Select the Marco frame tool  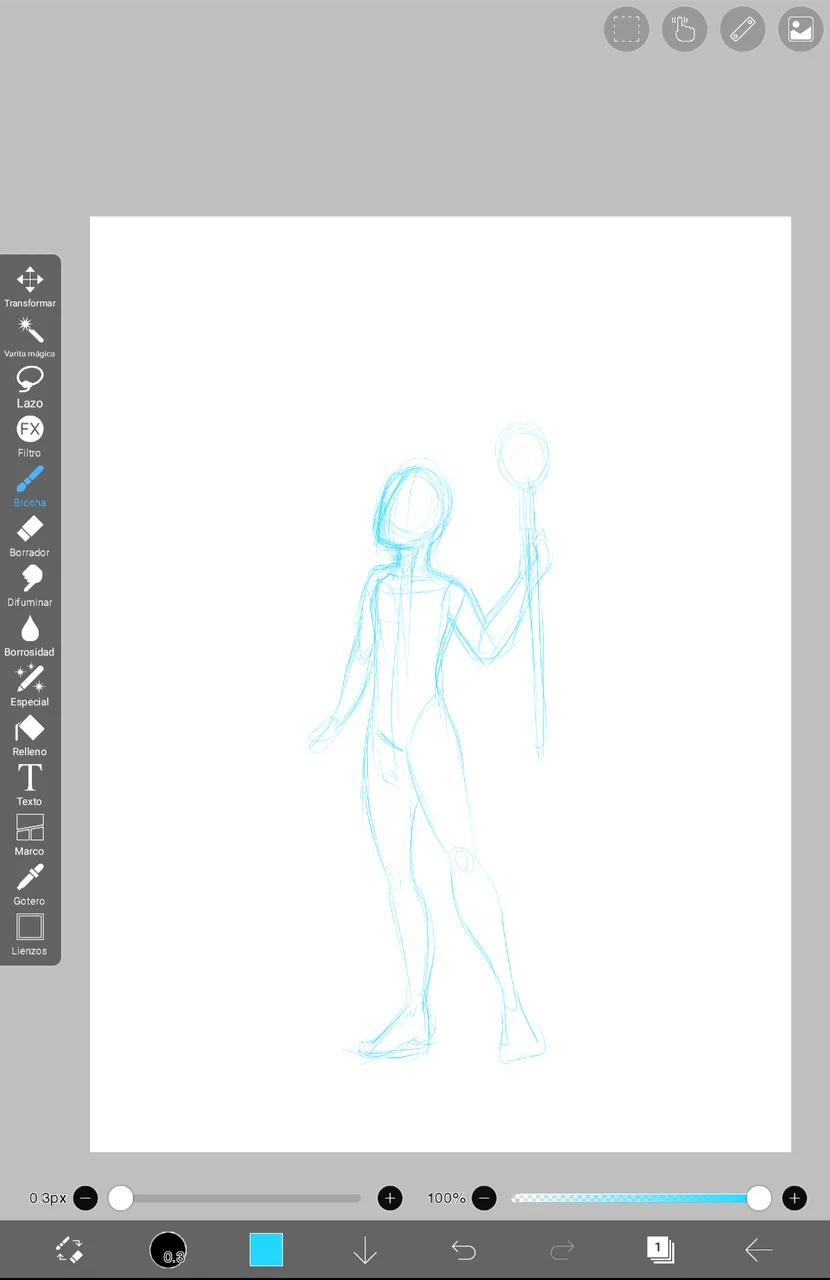(30, 836)
